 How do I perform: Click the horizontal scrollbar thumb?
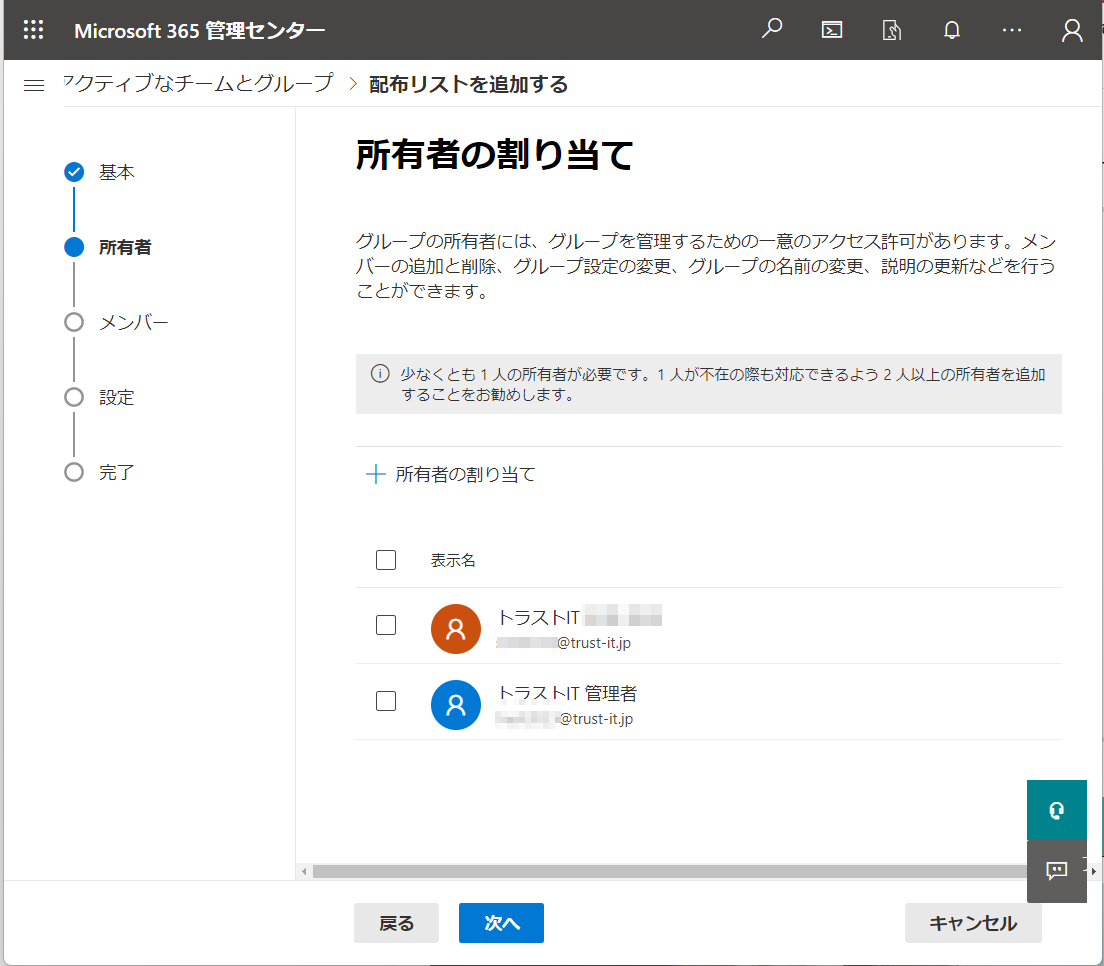point(669,872)
